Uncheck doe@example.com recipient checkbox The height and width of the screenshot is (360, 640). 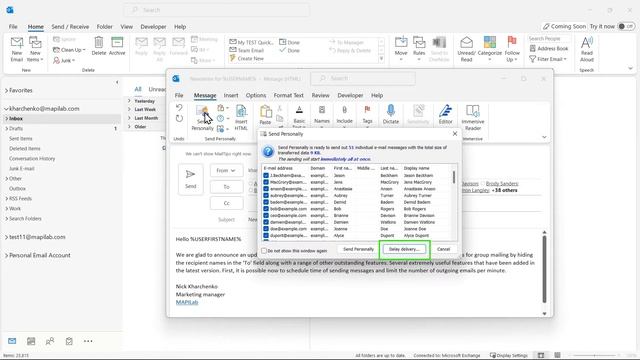(266, 229)
